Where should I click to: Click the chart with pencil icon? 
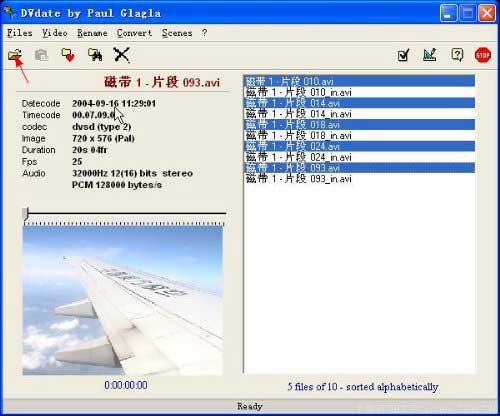click(x=430, y=55)
